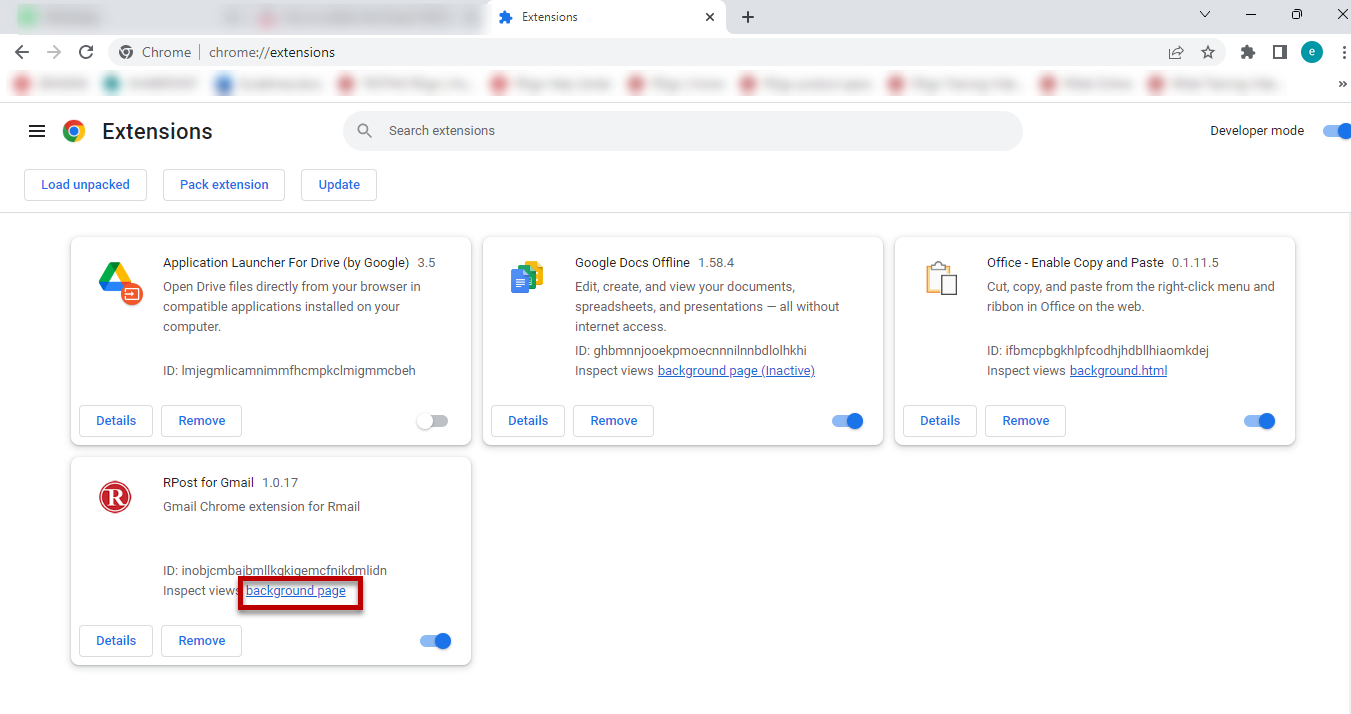Click the Chrome logo beside Extensions
Image resolution: width=1351 pixels, height=714 pixels.
click(74, 131)
